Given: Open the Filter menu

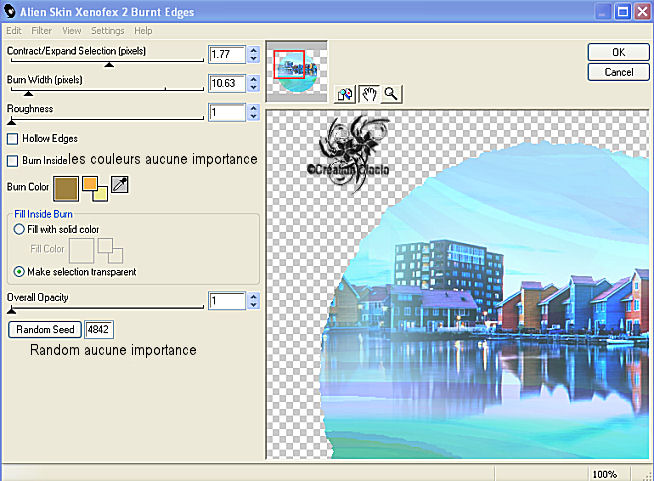Looking at the screenshot, I should coord(40,31).
